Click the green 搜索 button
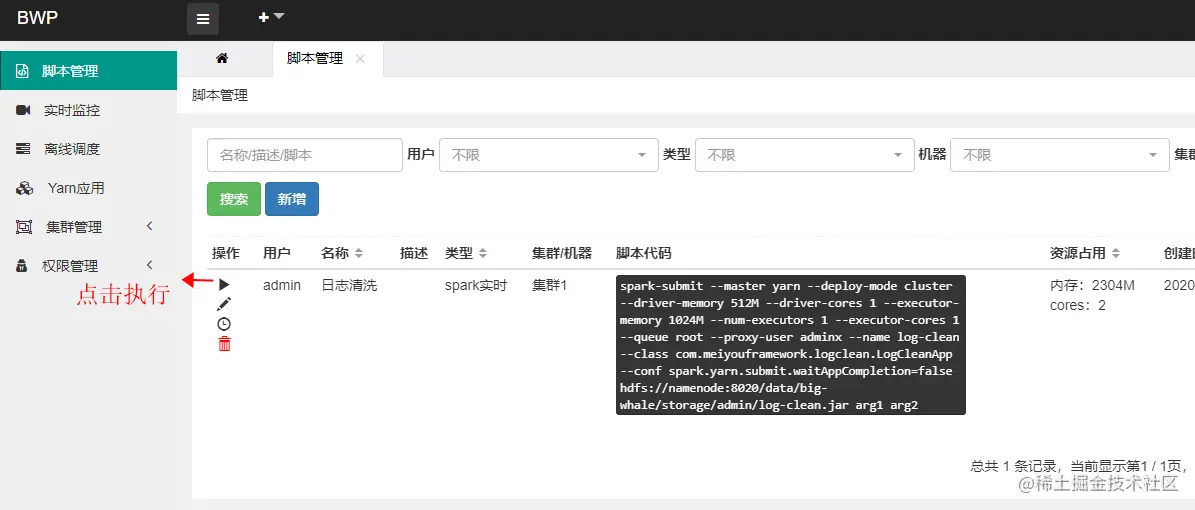The width and height of the screenshot is (1195, 510). pos(234,199)
